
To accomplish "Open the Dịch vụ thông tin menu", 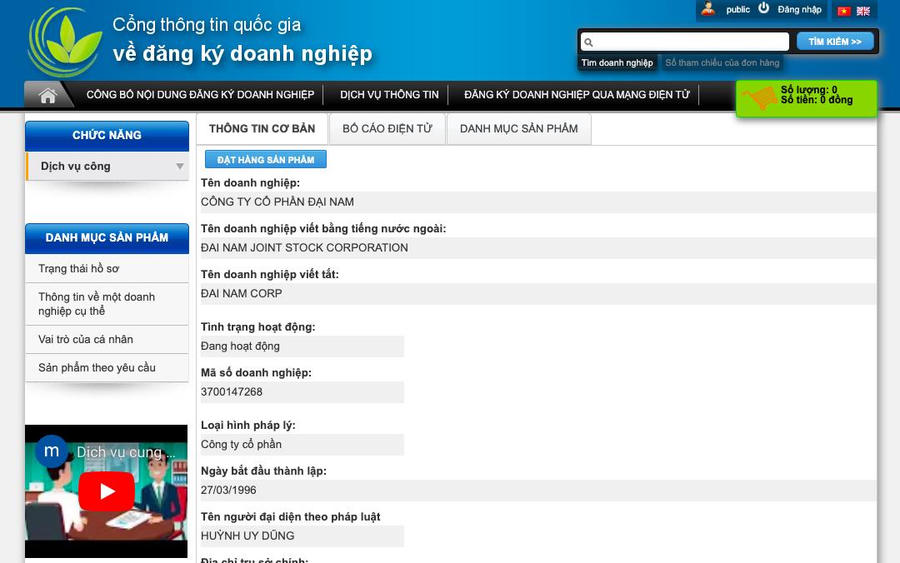I will coord(389,95).
